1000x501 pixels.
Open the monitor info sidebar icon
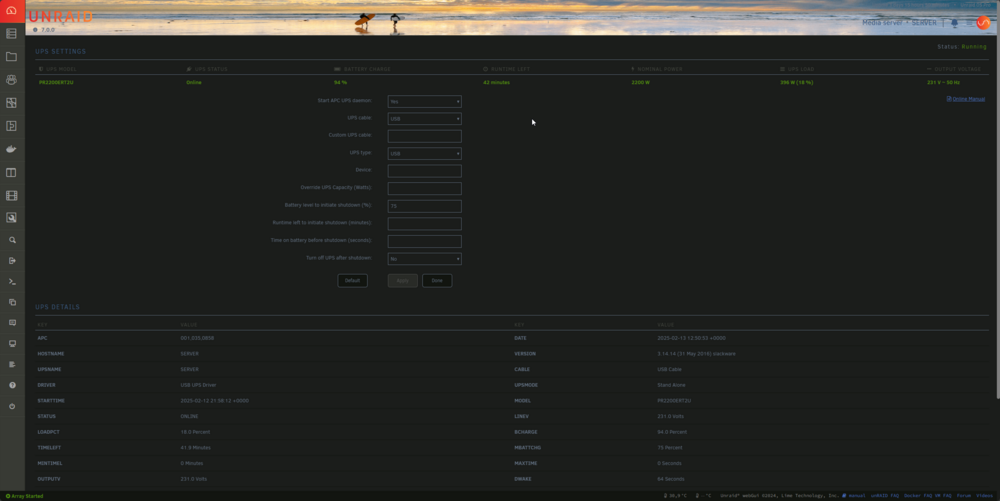(x=12, y=344)
